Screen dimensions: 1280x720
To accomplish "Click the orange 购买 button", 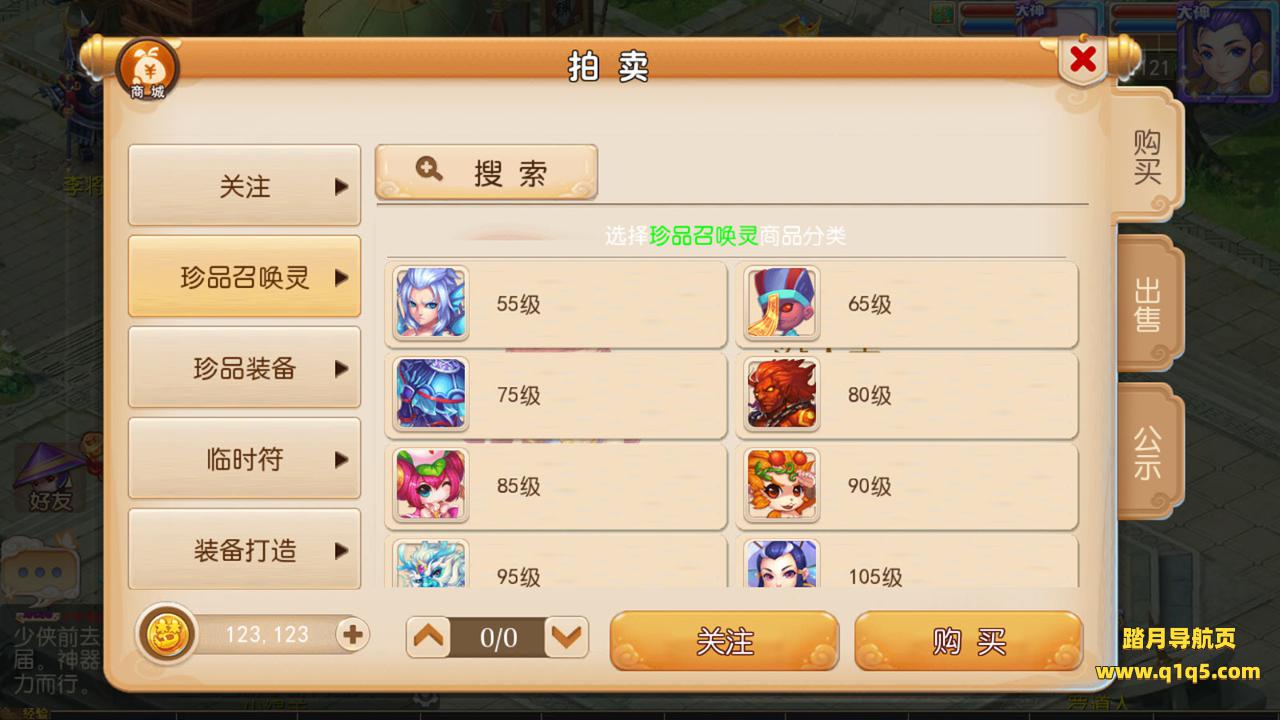I will (x=968, y=641).
